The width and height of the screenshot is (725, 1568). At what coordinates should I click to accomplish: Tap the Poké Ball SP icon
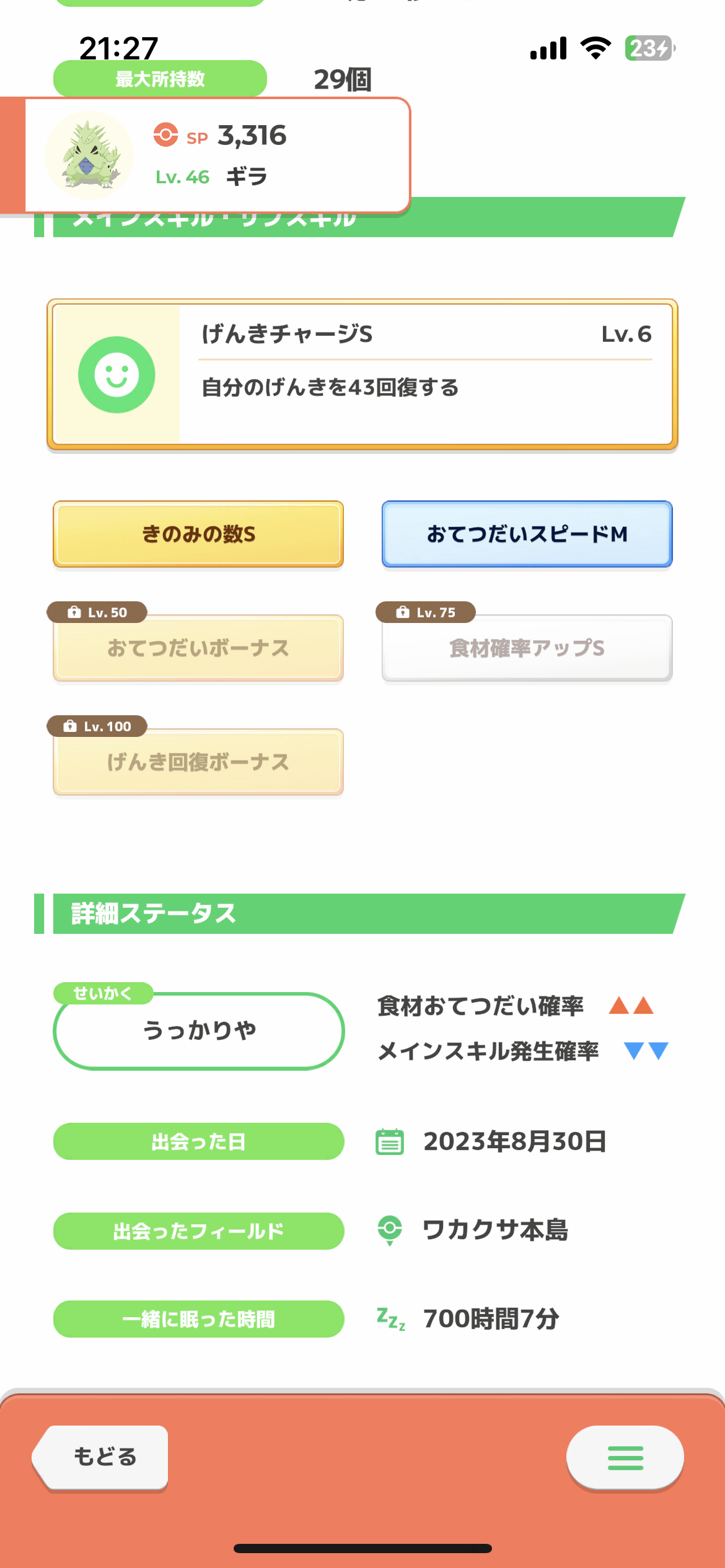(165, 134)
